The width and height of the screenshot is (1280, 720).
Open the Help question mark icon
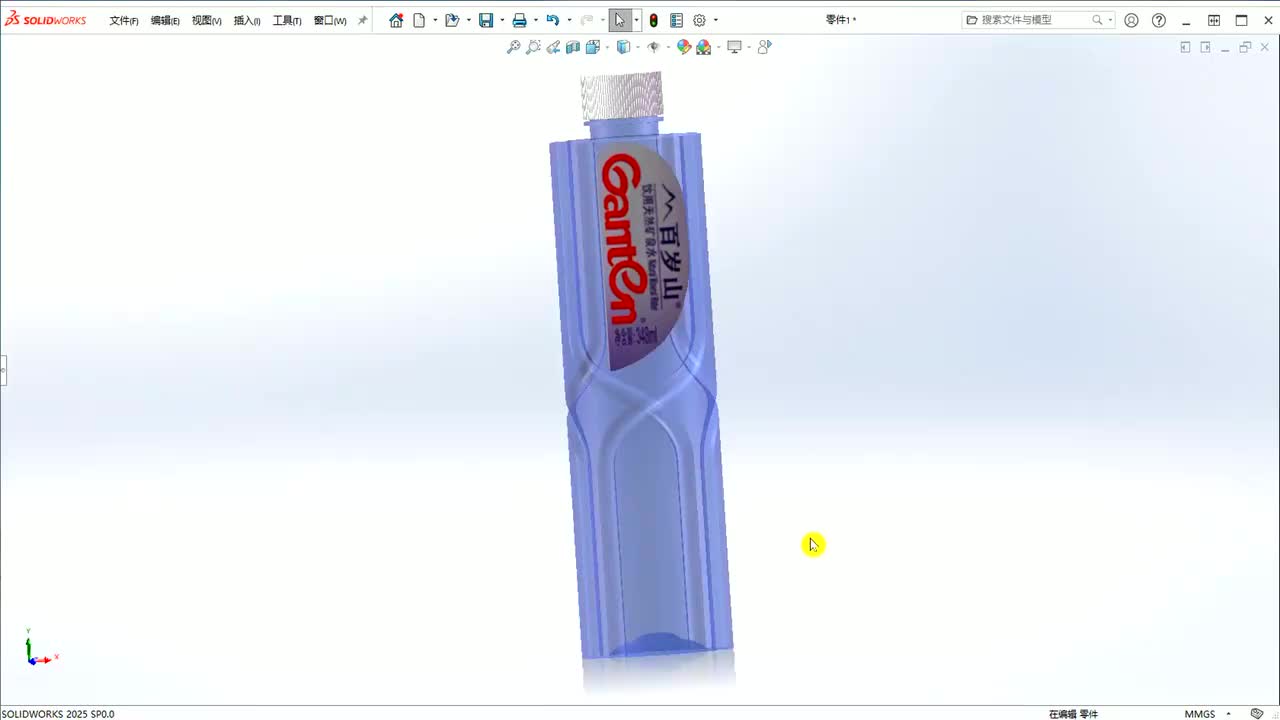click(1159, 20)
